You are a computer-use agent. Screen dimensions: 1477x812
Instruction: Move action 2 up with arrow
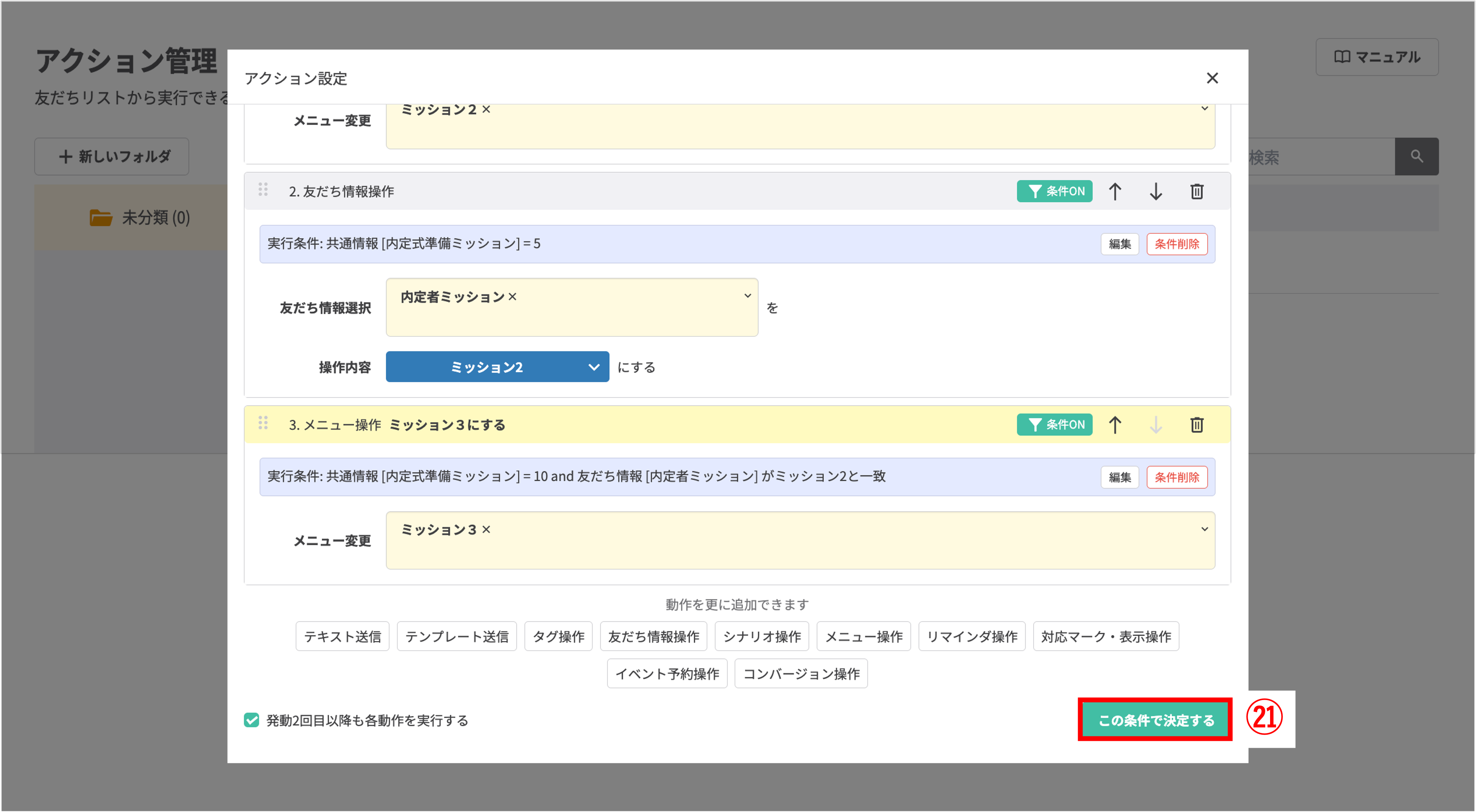1115,192
